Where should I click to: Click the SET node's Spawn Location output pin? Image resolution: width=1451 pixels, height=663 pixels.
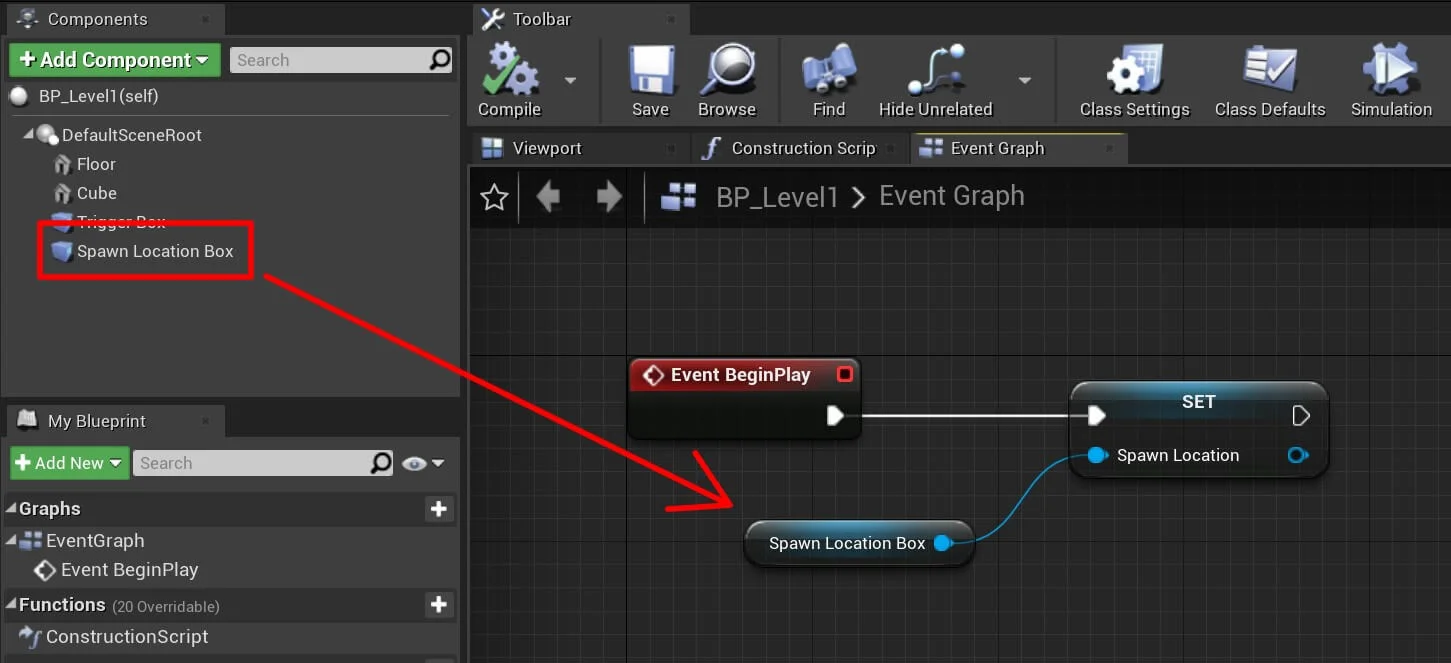pos(1297,455)
